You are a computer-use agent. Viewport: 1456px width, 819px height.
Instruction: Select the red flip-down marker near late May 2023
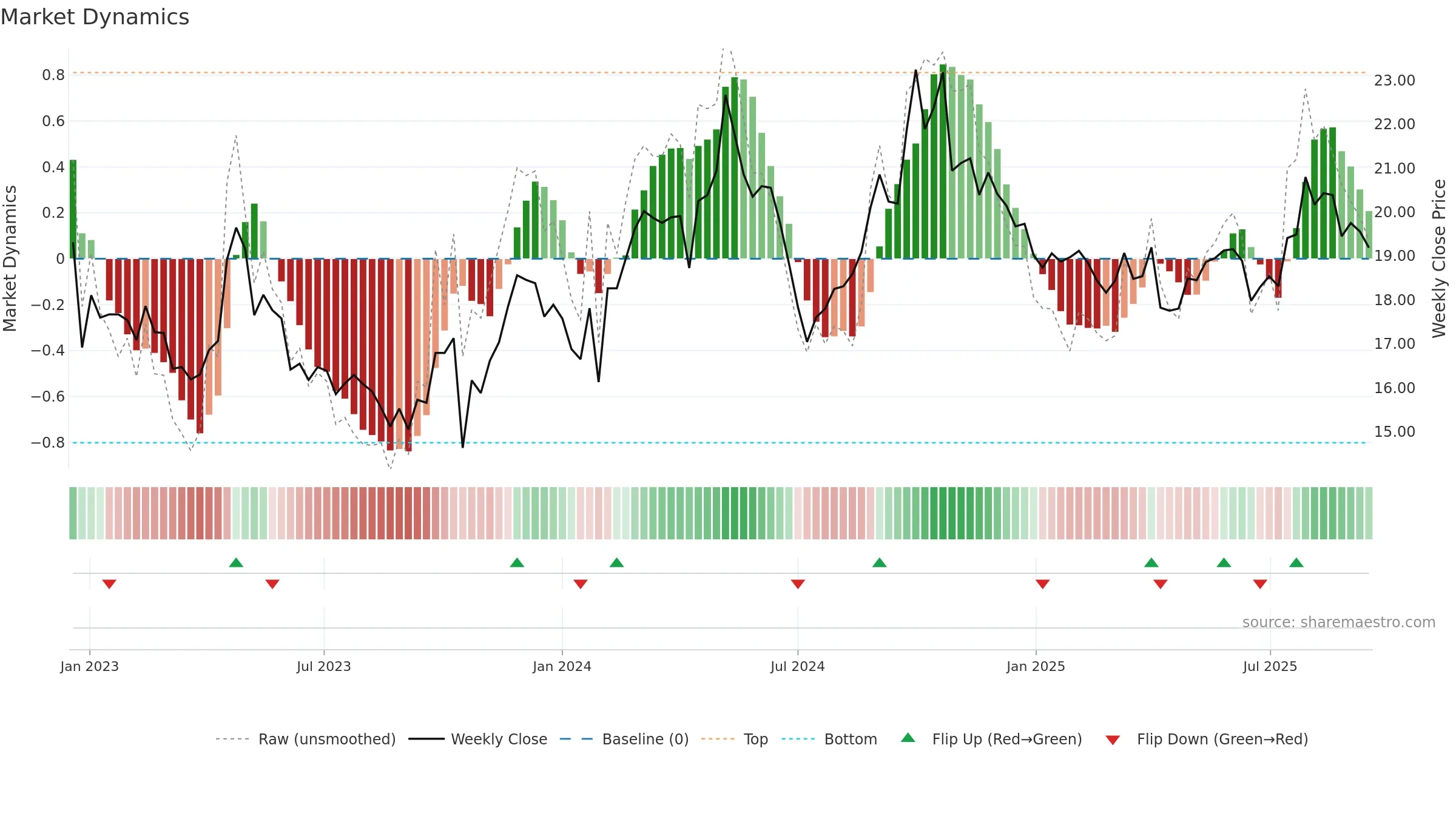coord(272,584)
